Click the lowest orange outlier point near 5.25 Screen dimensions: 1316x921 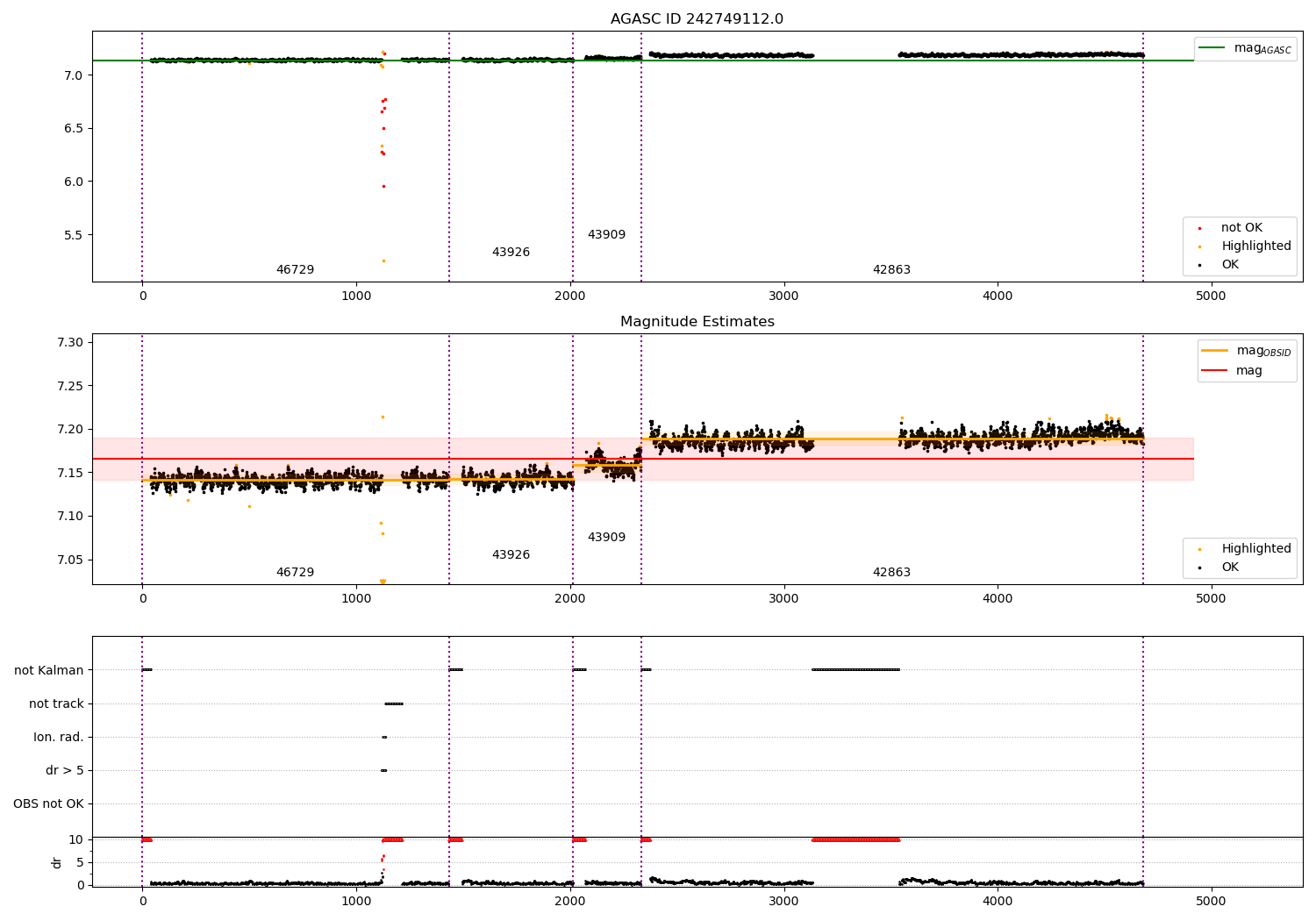(x=383, y=261)
